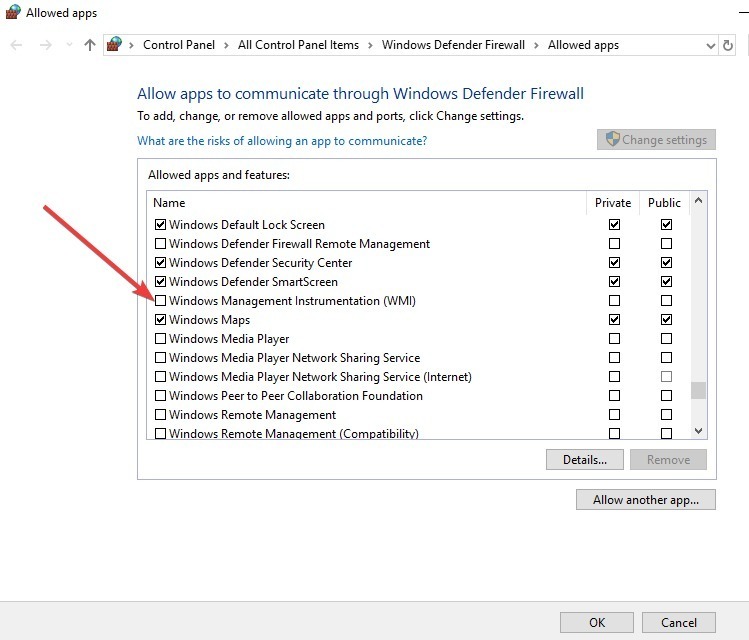749x640 pixels.
Task: Click the Allowed apps title bar icon
Action: [x=13, y=12]
